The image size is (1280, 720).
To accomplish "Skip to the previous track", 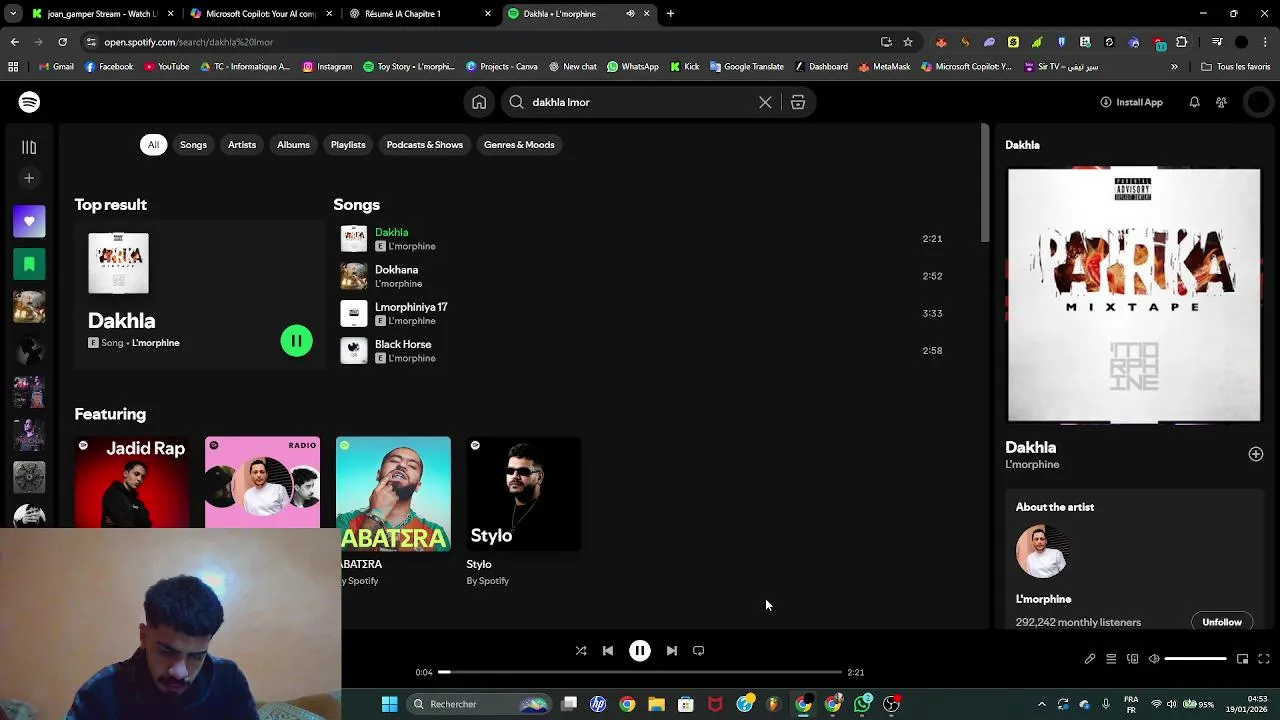I will [608, 651].
